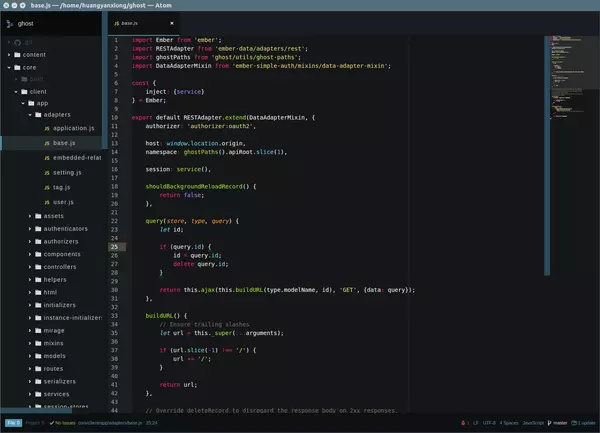Expand the controllers folder
Image resolution: width=600 pixels, height=433 pixels.
pos(30,267)
